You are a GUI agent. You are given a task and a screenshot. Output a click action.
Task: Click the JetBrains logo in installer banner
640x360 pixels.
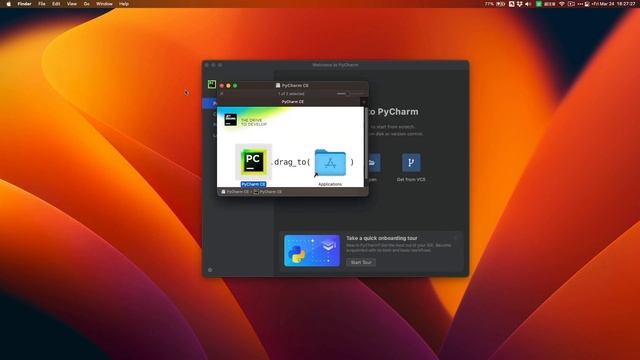click(231, 120)
